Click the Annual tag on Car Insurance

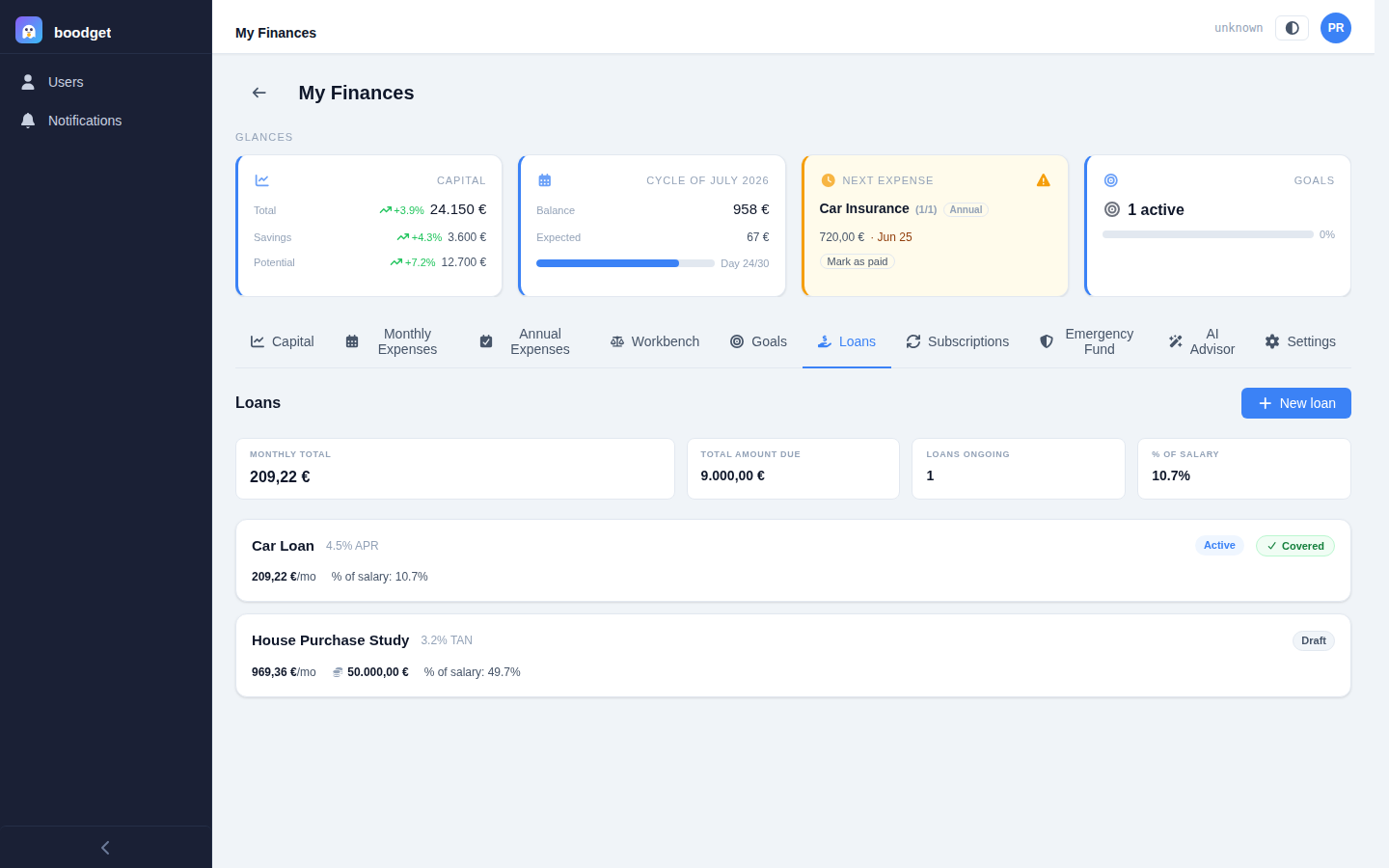pyautogui.click(x=966, y=209)
